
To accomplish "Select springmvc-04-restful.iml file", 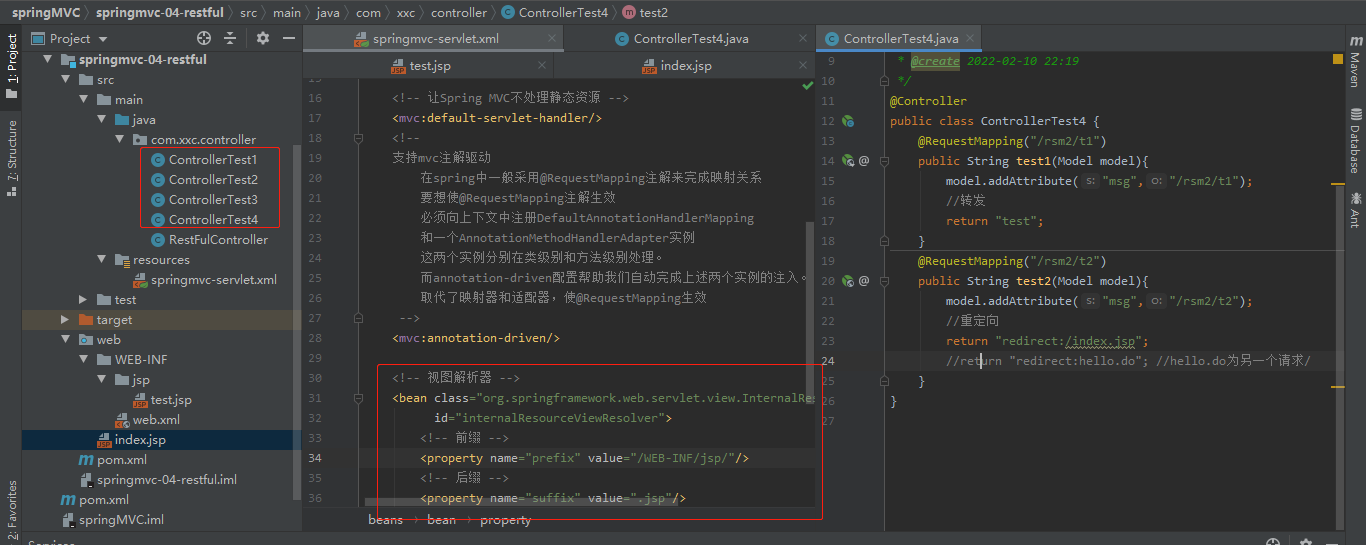I will [157, 480].
